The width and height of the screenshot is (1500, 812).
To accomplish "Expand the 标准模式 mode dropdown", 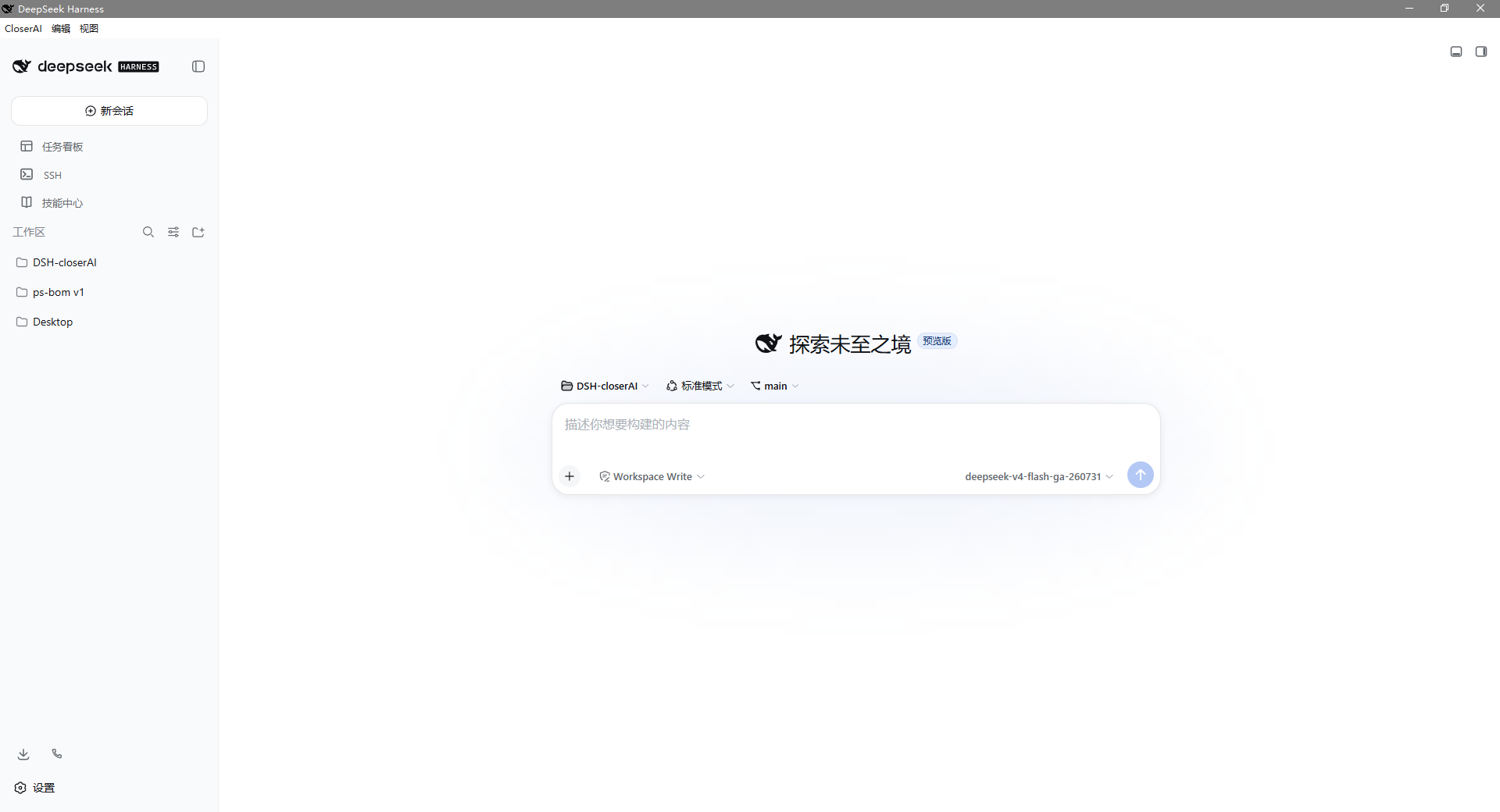I will pos(700,386).
